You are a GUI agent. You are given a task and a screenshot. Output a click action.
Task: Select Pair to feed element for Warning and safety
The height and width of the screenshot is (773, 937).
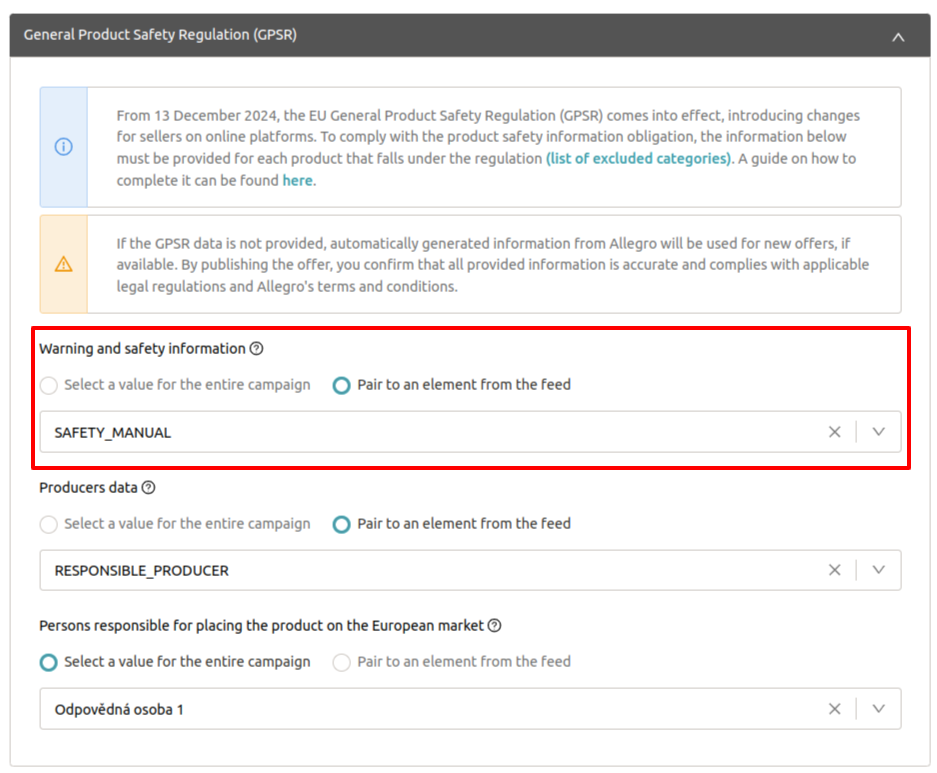(x=342, y=385)
